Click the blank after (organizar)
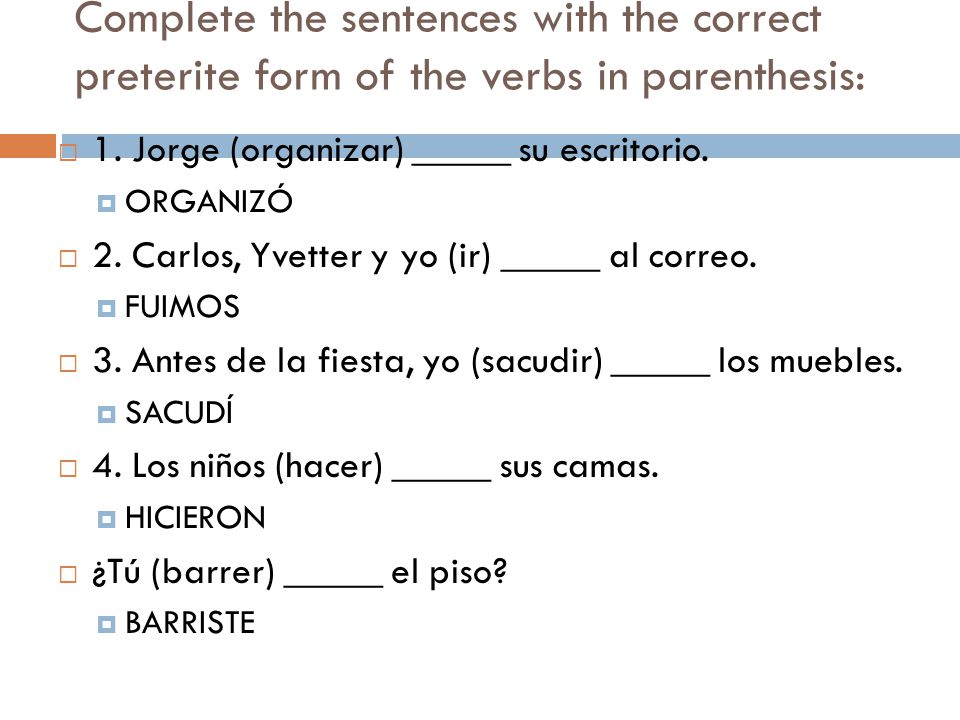 pos(462,163)
